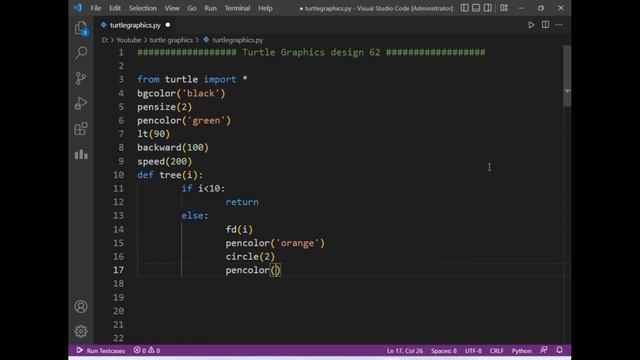Run Python file with play icon
640x360 pixels.
(531, 25)
